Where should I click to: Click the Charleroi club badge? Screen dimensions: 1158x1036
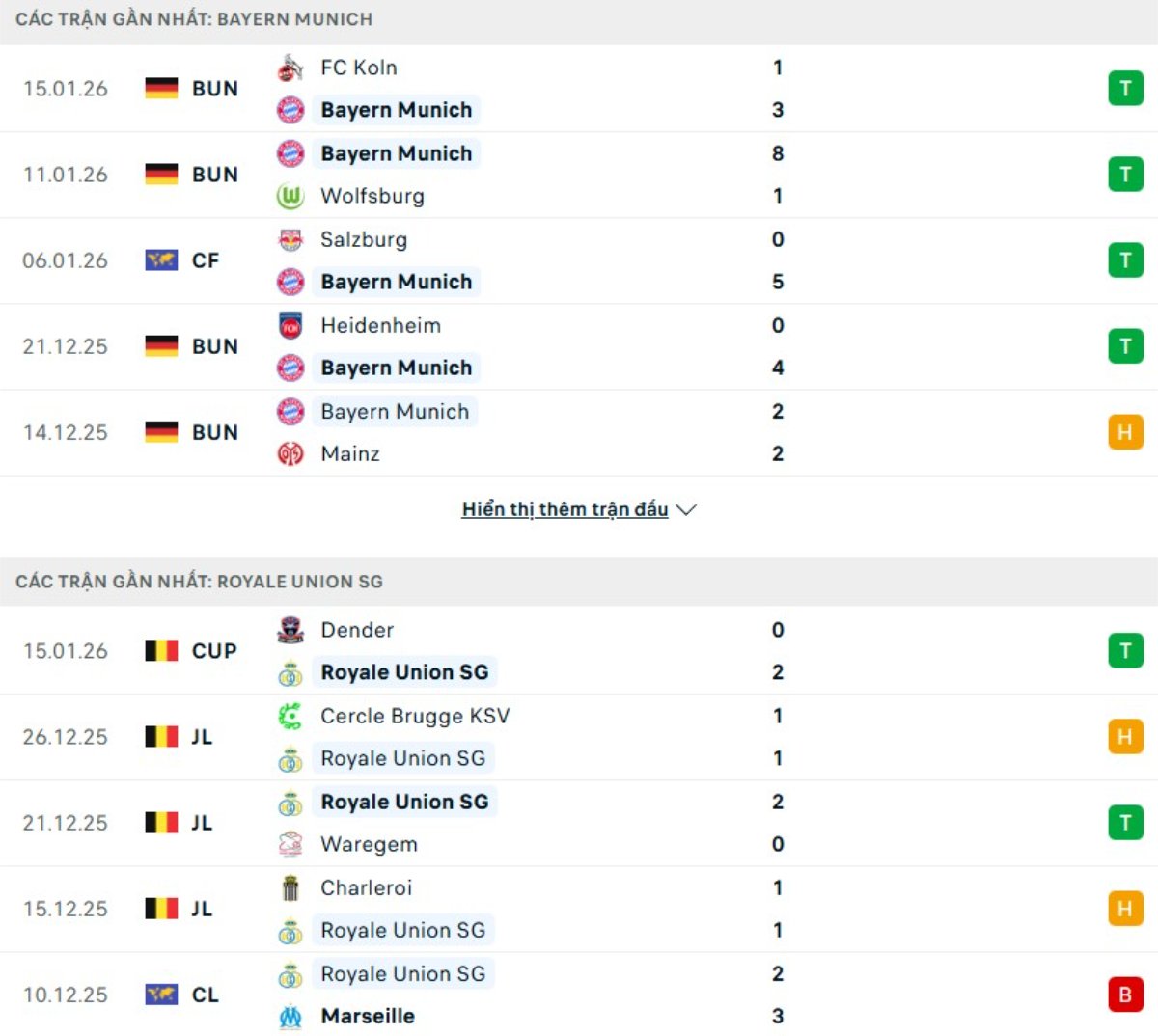pyautogui.click(x=289, y=887)
